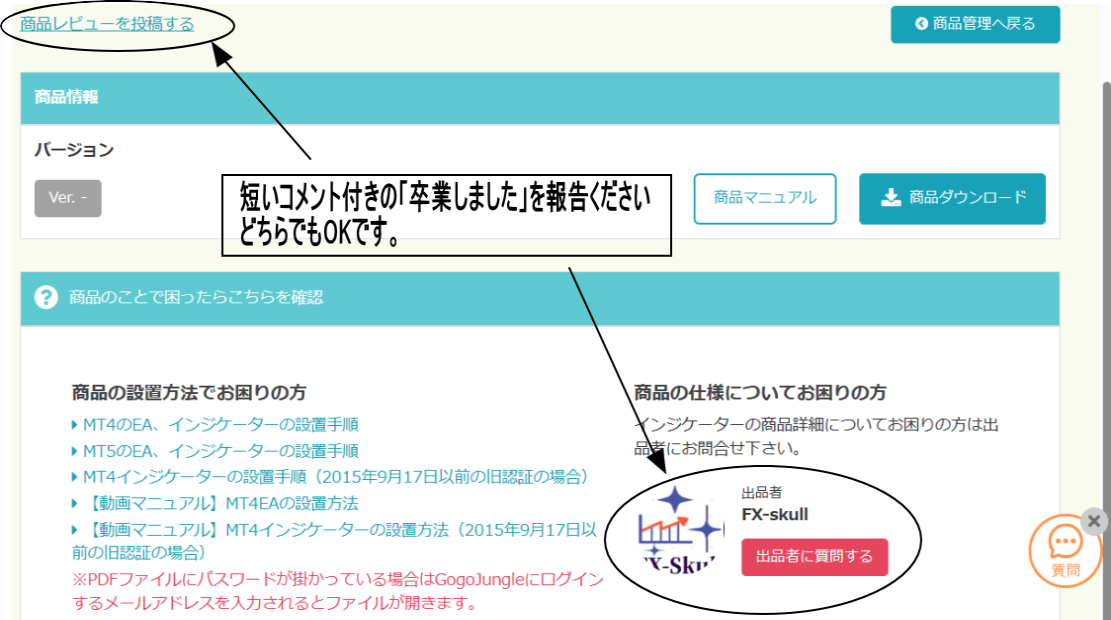Click the FX-skull seller name
The width and height of the screenshot is (1111, 620).
pos(775,515)
